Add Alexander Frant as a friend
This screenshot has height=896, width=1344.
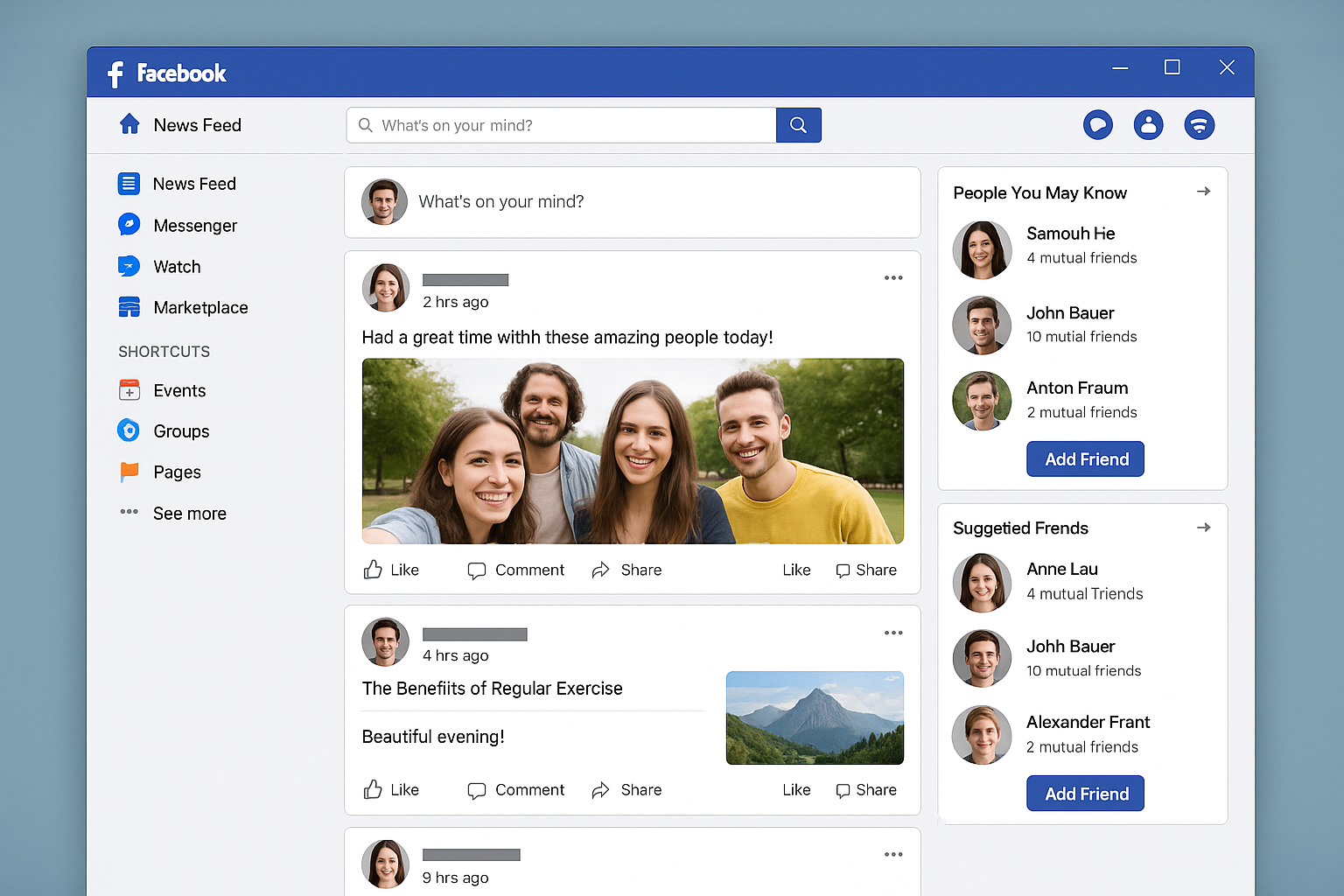tap(1085, 793)
